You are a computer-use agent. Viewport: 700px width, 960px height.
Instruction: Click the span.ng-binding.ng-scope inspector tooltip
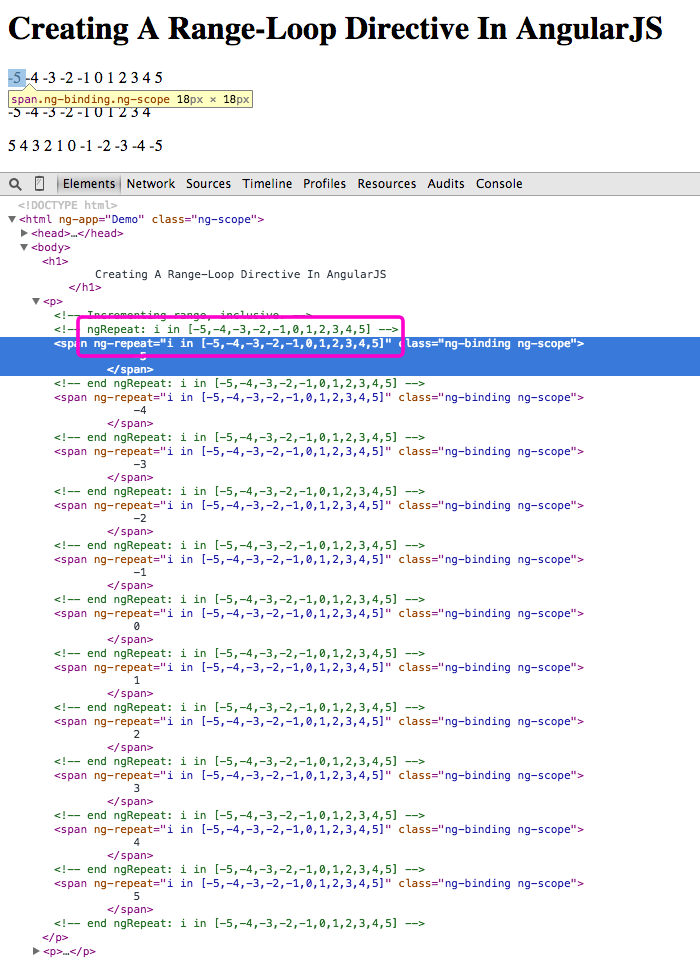click(x=130, y=99)
